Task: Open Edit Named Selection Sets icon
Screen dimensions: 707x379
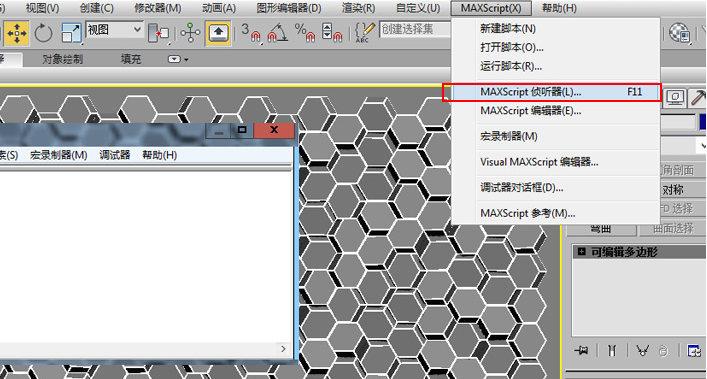Action: pos(364,33)
